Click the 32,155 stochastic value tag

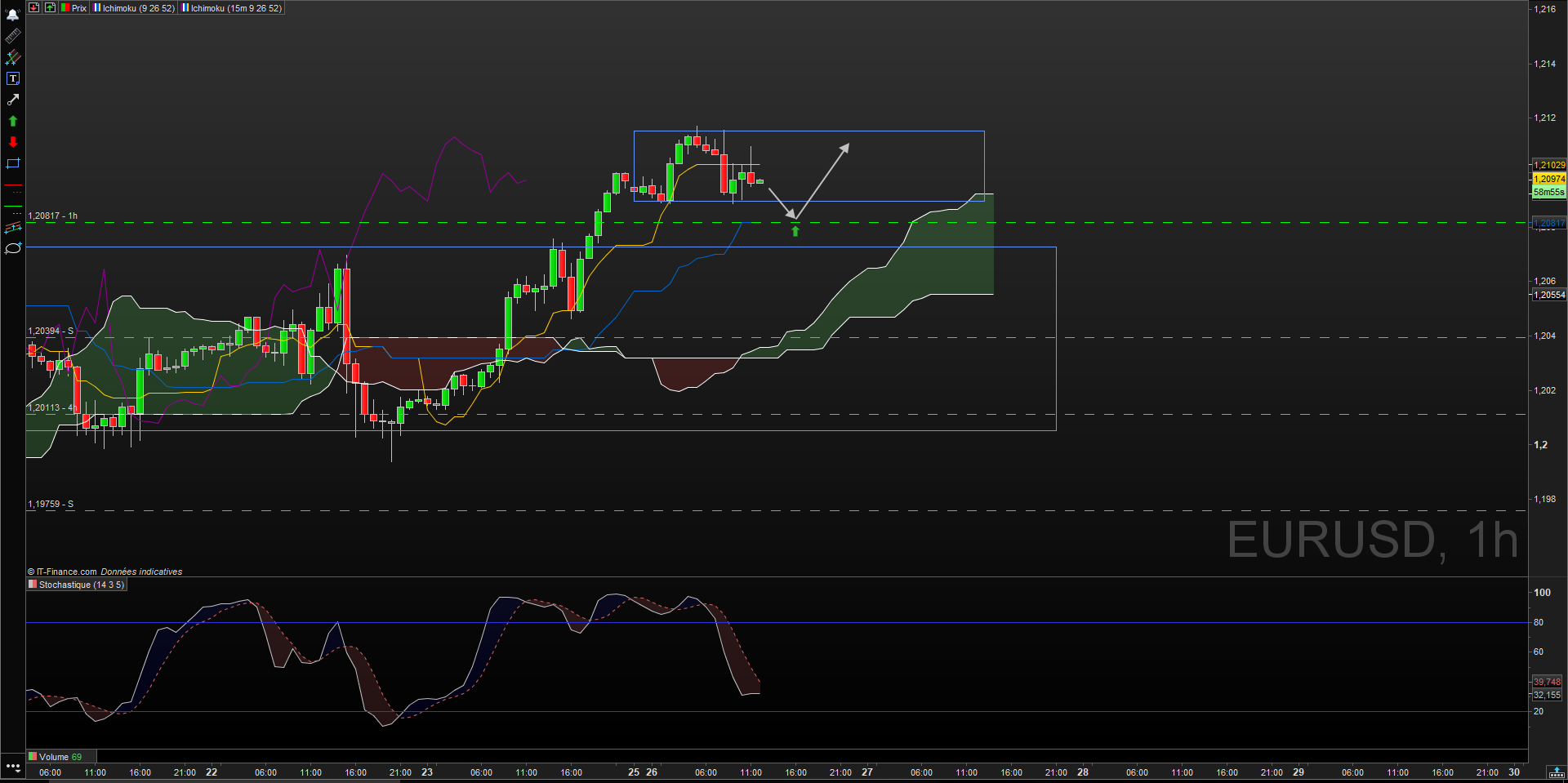[1547, 695]
